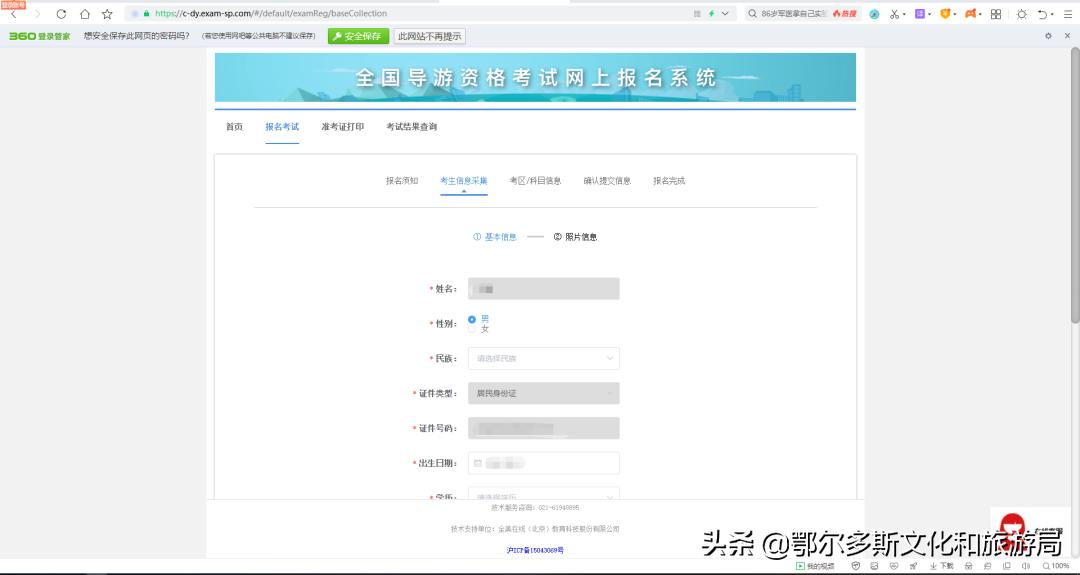Click the shield icon in status bar
1080x575 pixels.
(x=855, y=566)
